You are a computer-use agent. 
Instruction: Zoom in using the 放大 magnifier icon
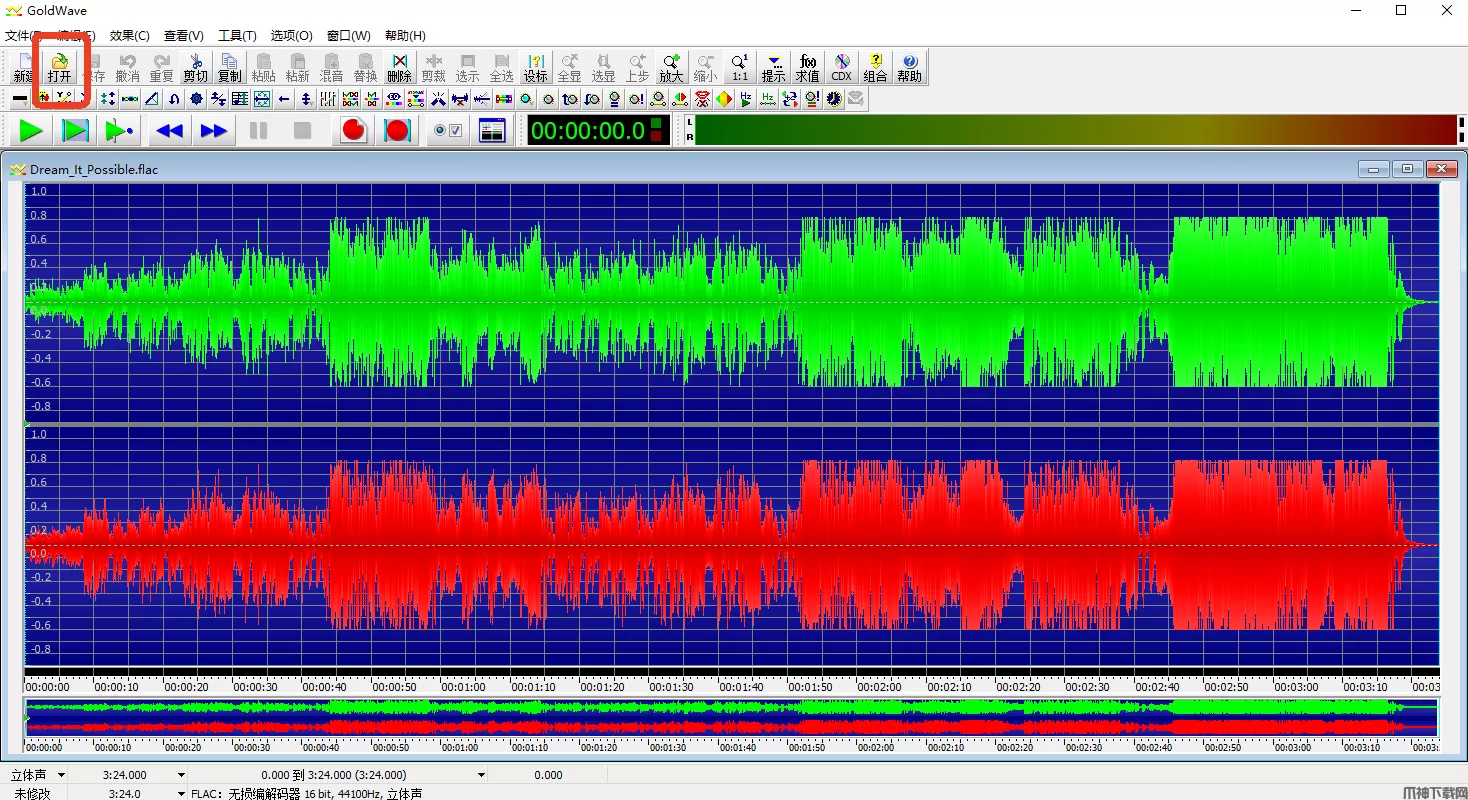click(x=671, y=66)
